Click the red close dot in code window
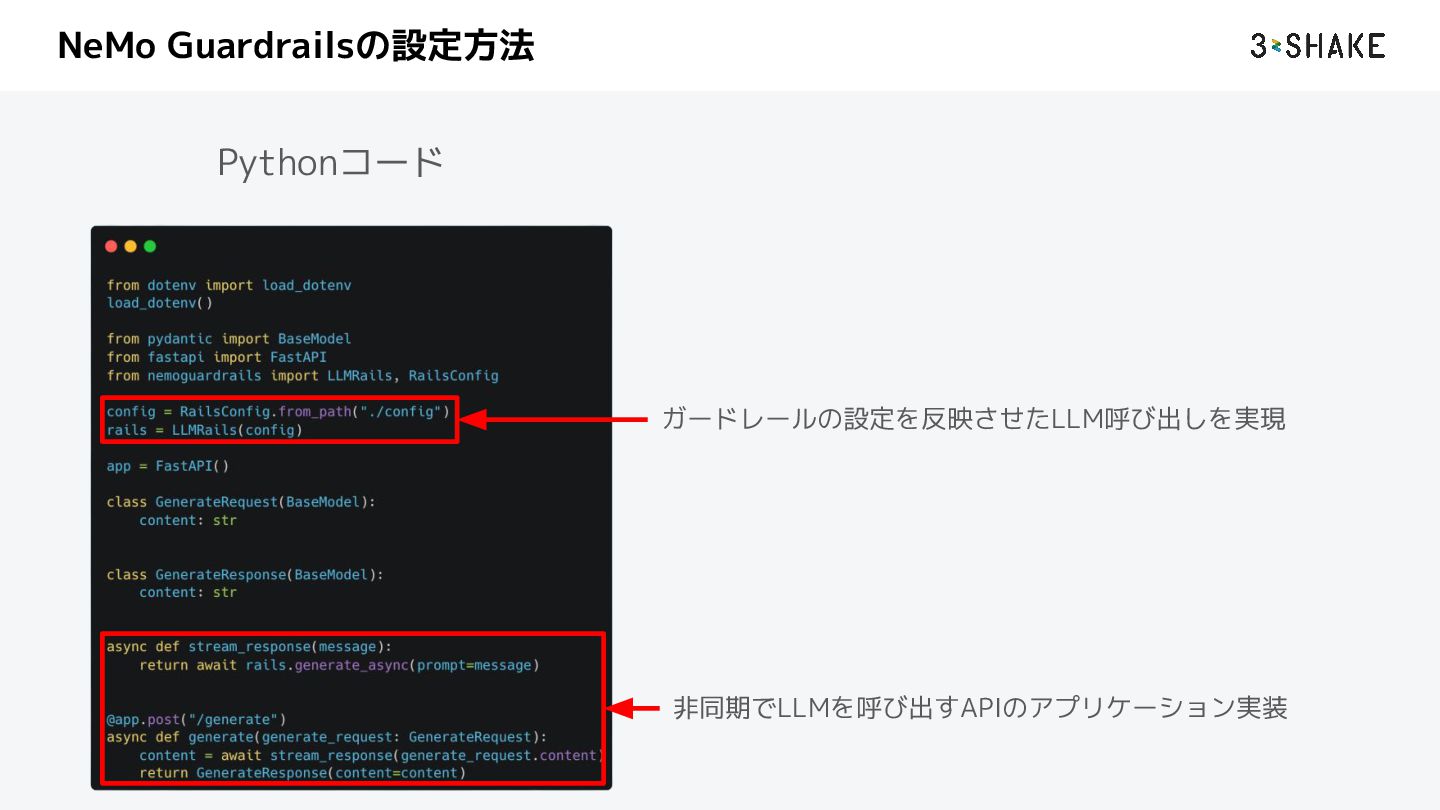The image size is (1440, 810). 111,246
